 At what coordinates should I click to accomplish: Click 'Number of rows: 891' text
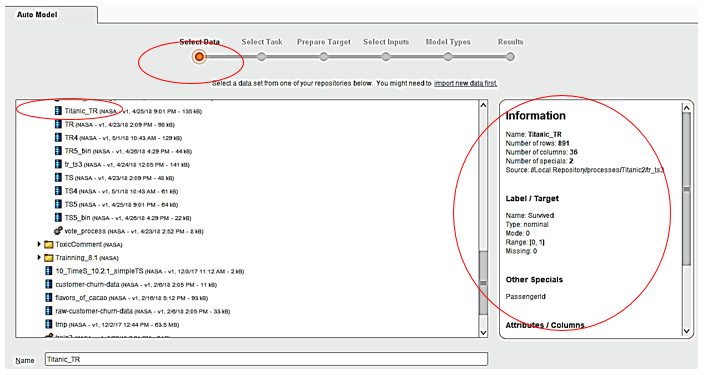537,143
